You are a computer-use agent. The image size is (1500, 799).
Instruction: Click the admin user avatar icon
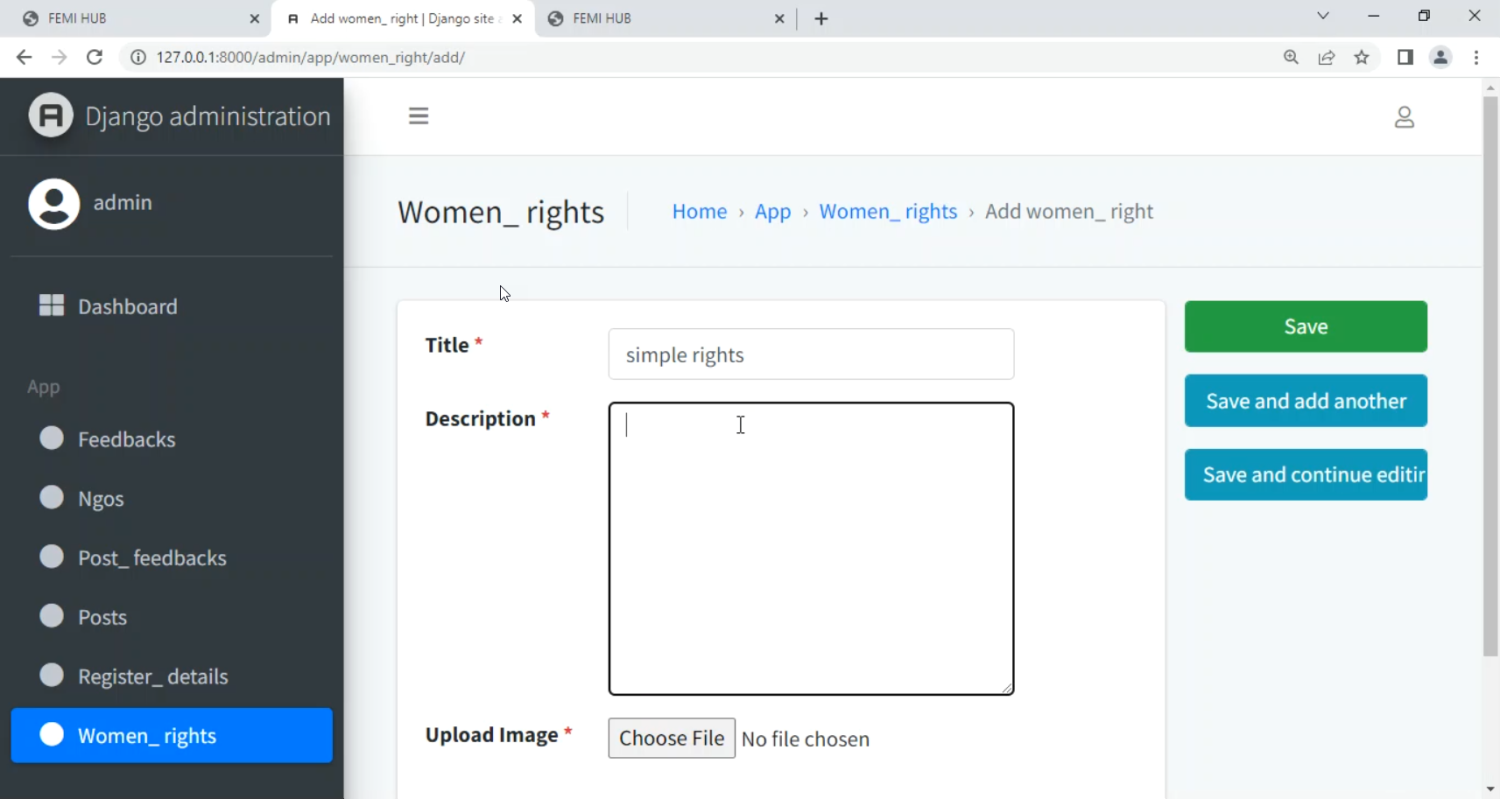(x=54, y=204)
